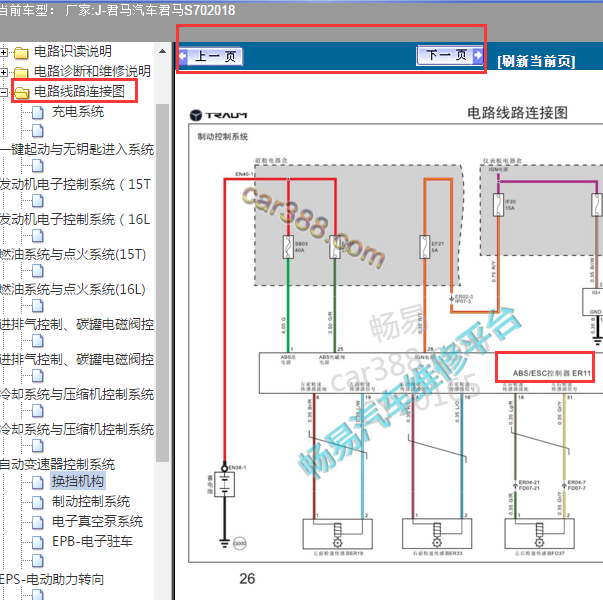Viewport: 603px width, 600px height.
Task: Click the 电路线路连接图 heading above the diagram
Action: pyautogui.click(x=517, y=113)
